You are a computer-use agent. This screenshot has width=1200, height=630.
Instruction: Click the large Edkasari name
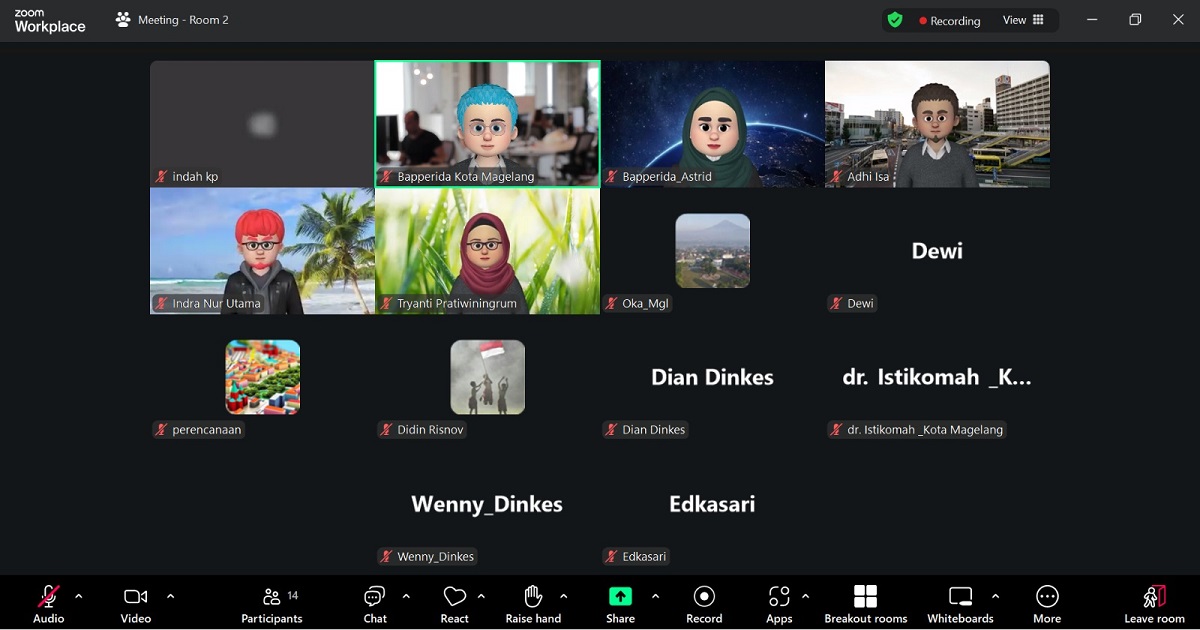pos(712,504)
